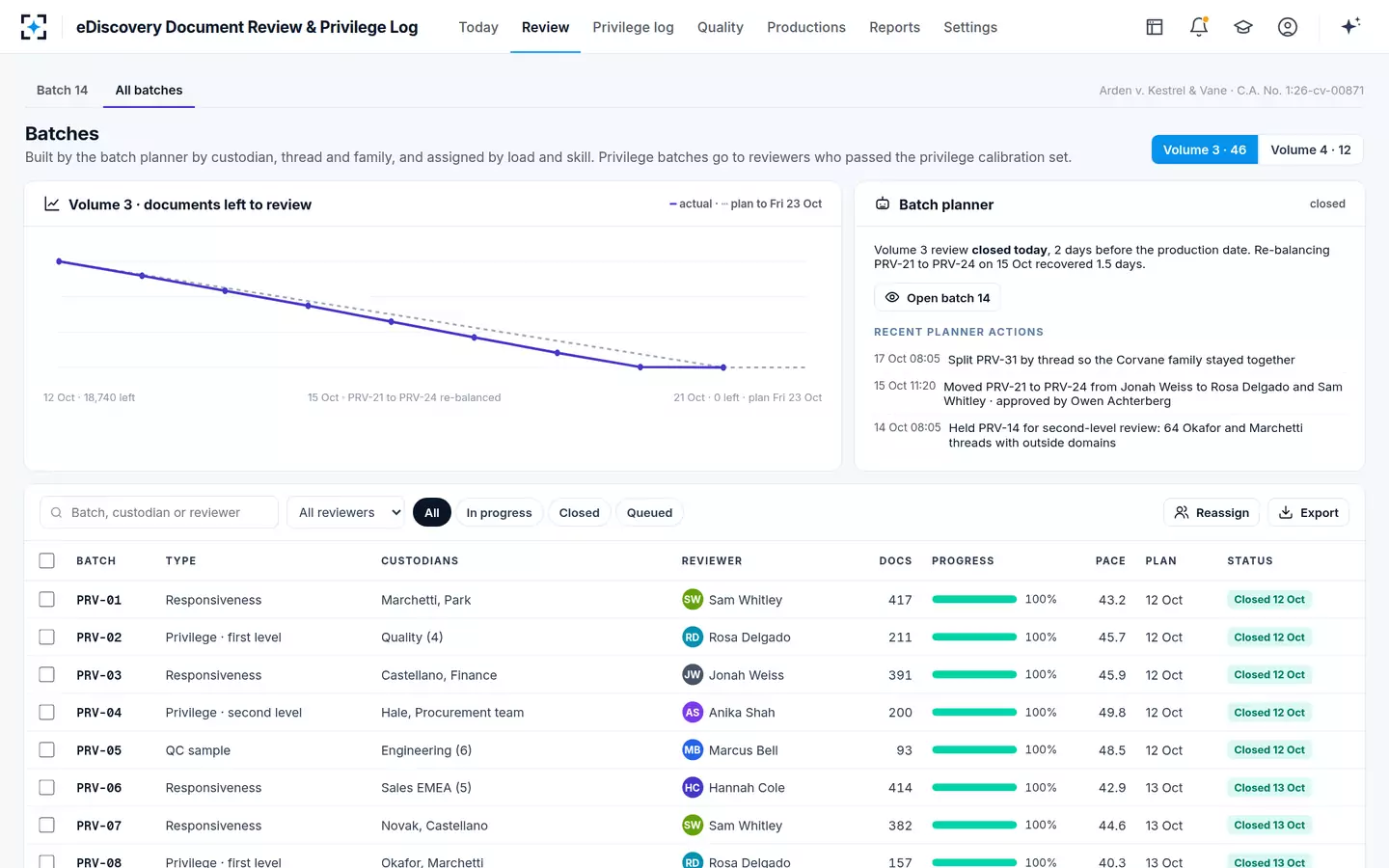
Task: Open the notifications bell
Action: 1199,27
